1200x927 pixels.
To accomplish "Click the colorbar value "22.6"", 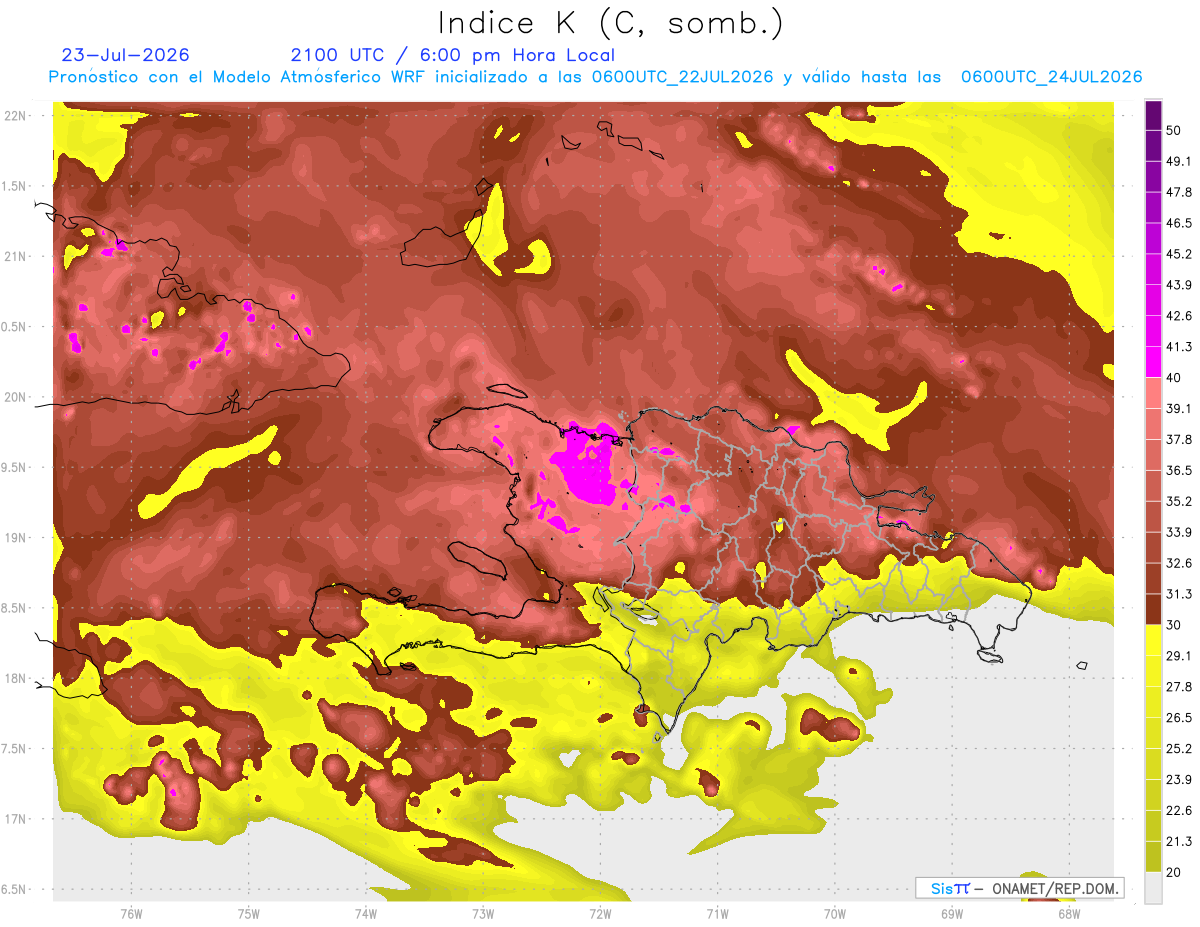I will click(x=1179, y=810).
